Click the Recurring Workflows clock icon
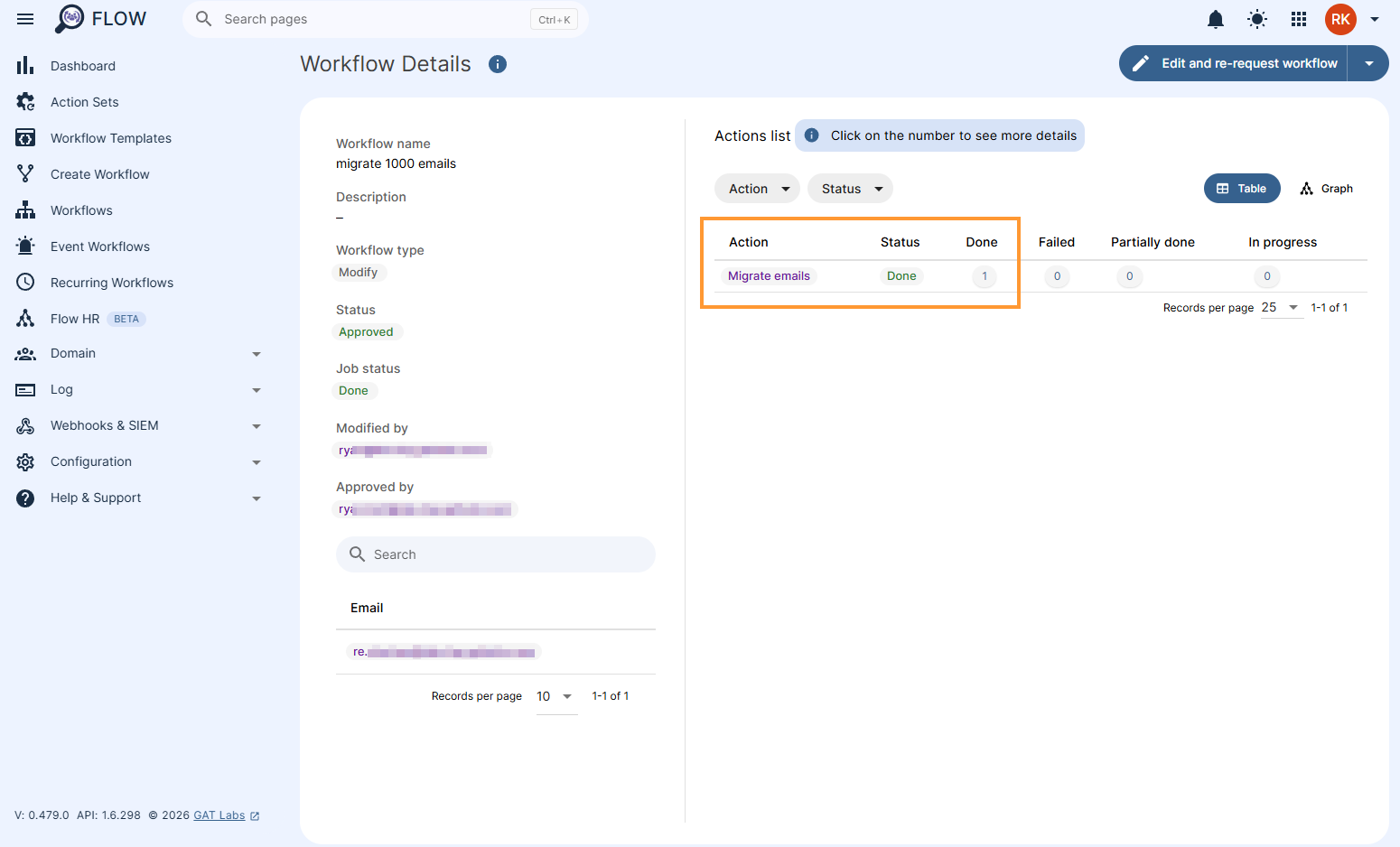Viewport: 1400px width, 847px height. pos(25,283)
